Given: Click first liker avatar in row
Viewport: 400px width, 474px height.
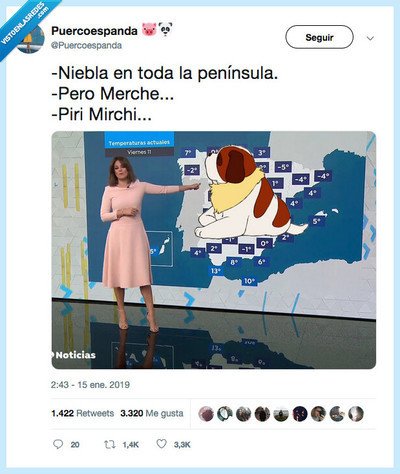Looking at the screenshot, I should tap(206, 414).
